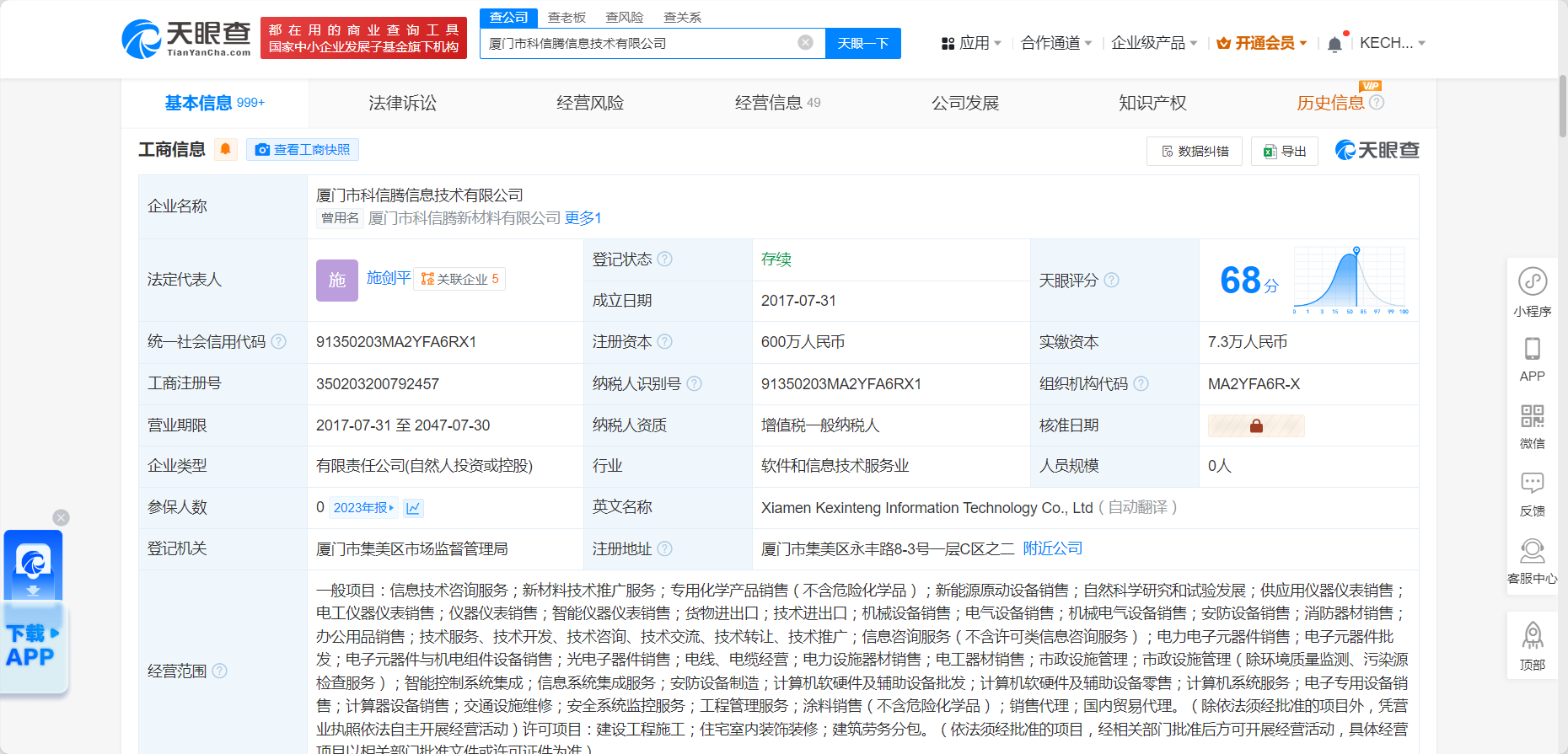Open legal representative 施剑平 link
The width and height of the screenshot is (1568, 754).
coord(389,278)
